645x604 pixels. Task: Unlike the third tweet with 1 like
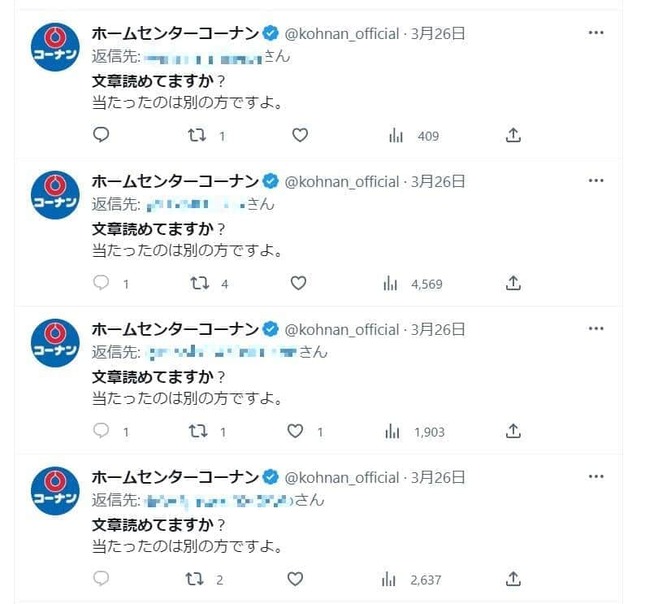click(295, 432)
